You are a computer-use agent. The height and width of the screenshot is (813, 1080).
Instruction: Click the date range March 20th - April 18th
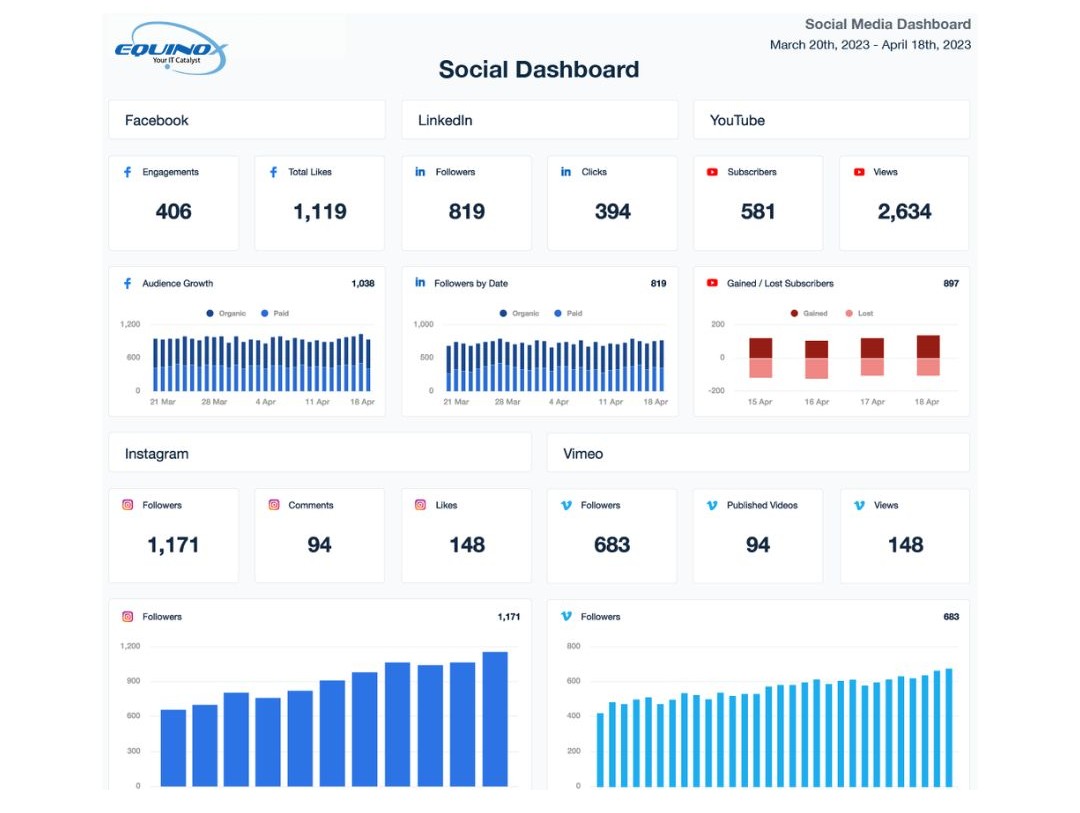pyautogui.click(x=870, y=45)
